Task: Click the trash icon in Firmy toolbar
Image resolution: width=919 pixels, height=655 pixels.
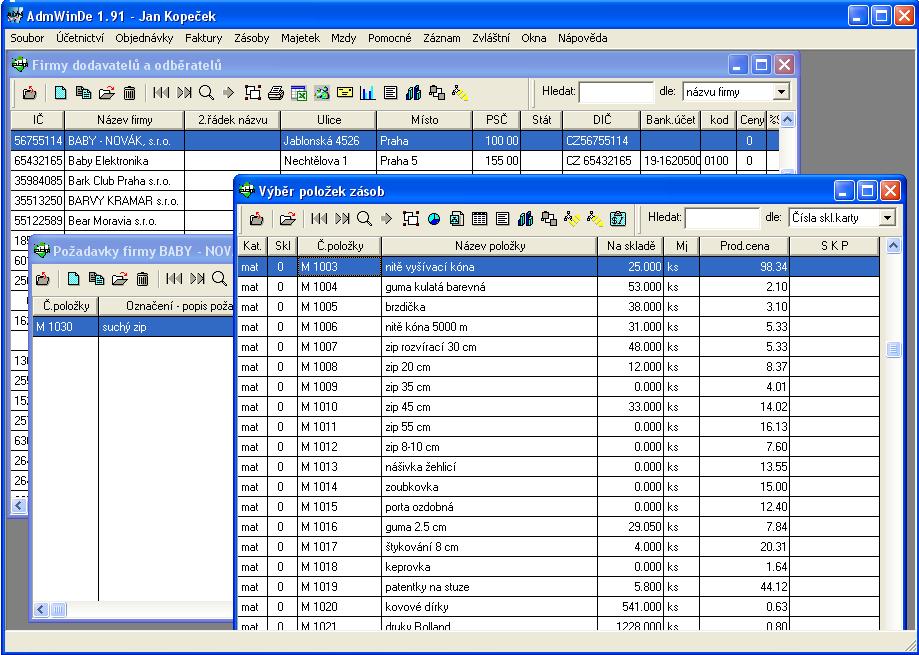Action: point(129,92)
